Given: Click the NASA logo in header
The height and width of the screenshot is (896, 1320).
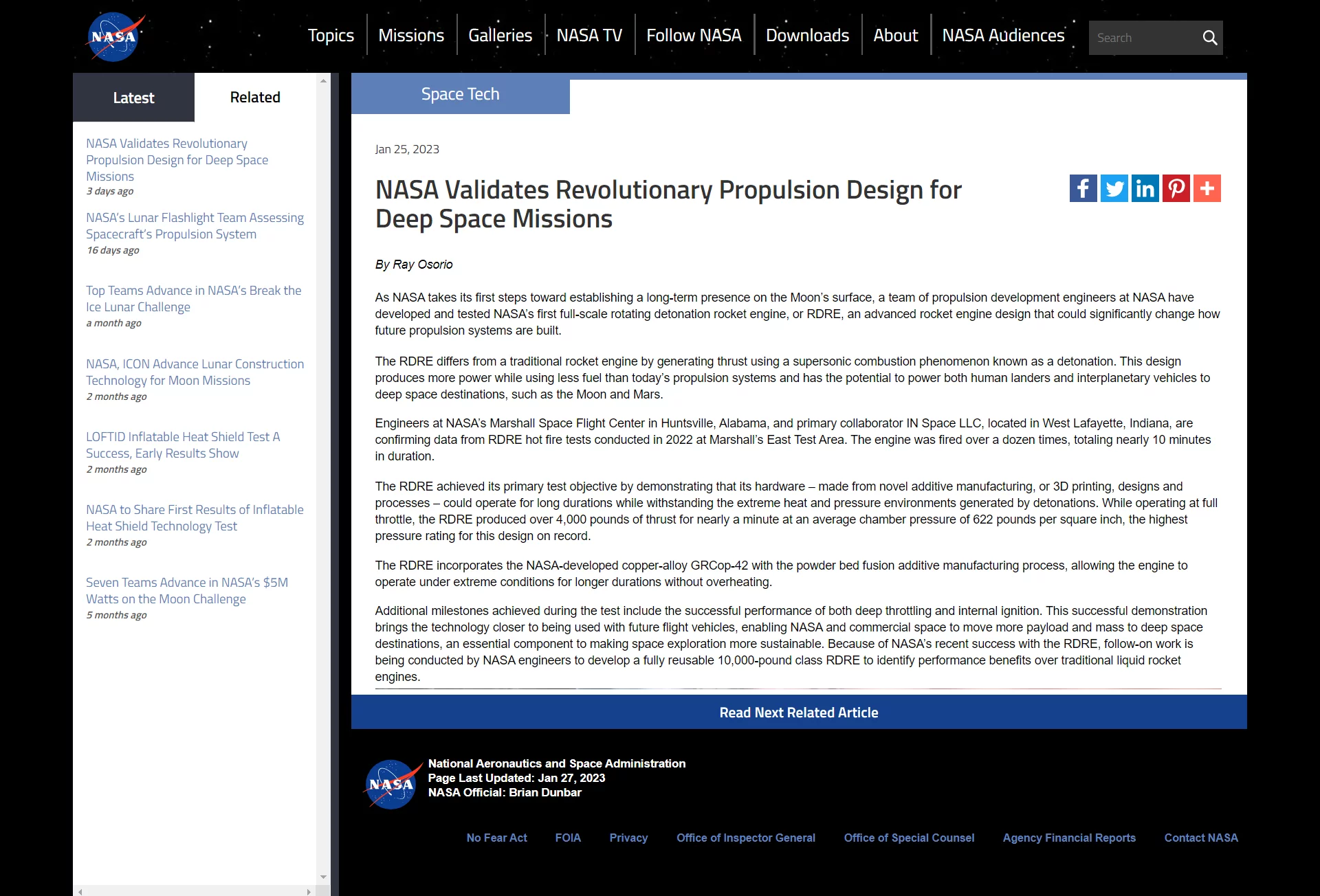Looking at the screenshot, I should coord(115,36).
